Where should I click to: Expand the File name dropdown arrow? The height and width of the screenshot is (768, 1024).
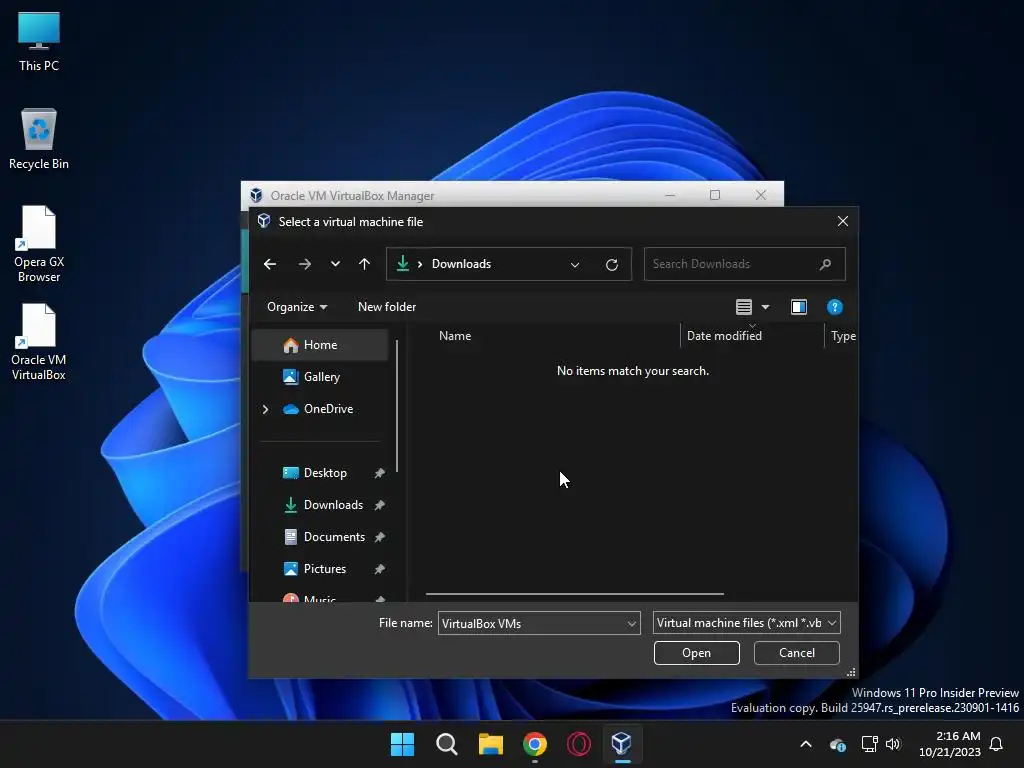632,624
